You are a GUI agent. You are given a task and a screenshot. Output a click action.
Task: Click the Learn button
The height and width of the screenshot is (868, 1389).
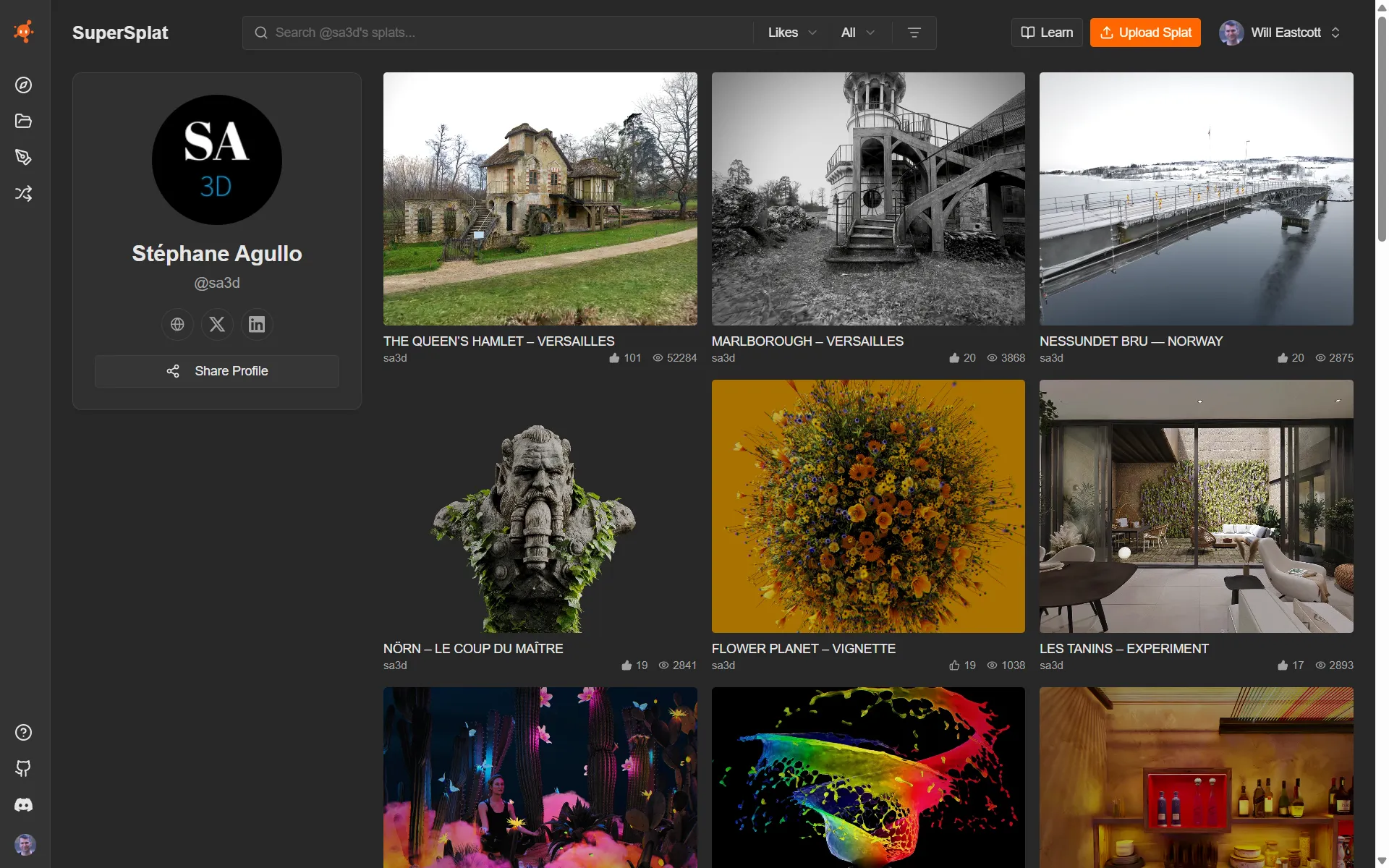1047,33
